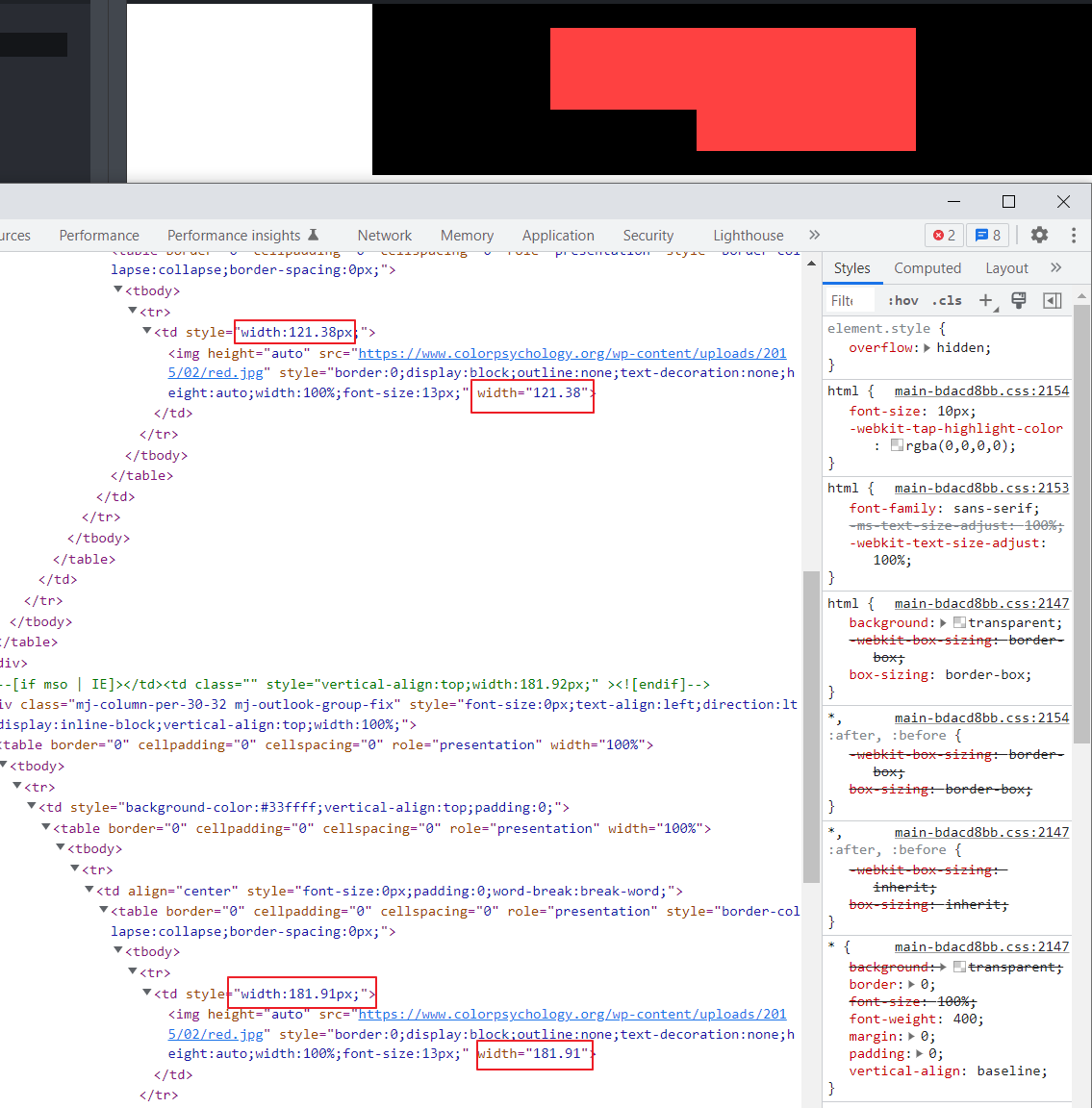Viewport: 1092px width, 1108px height.
Task: Click the New Style Rule plus icon
Action: 986,300
